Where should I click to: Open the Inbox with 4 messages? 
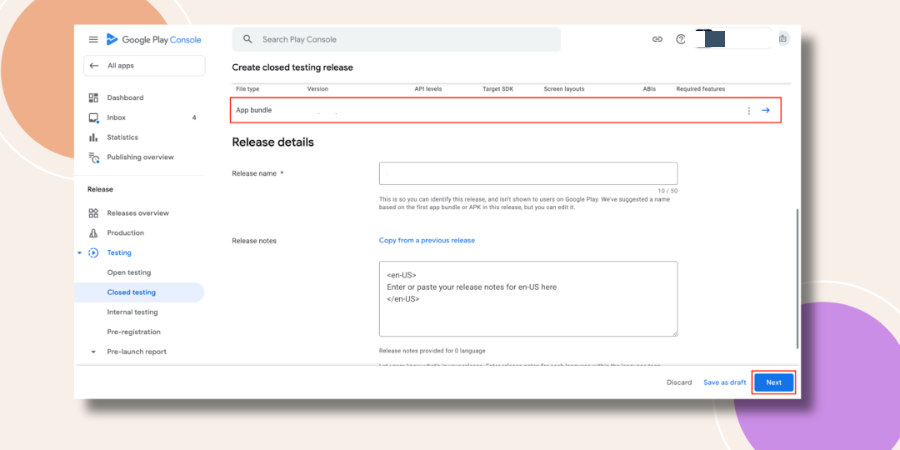(142, 118)
